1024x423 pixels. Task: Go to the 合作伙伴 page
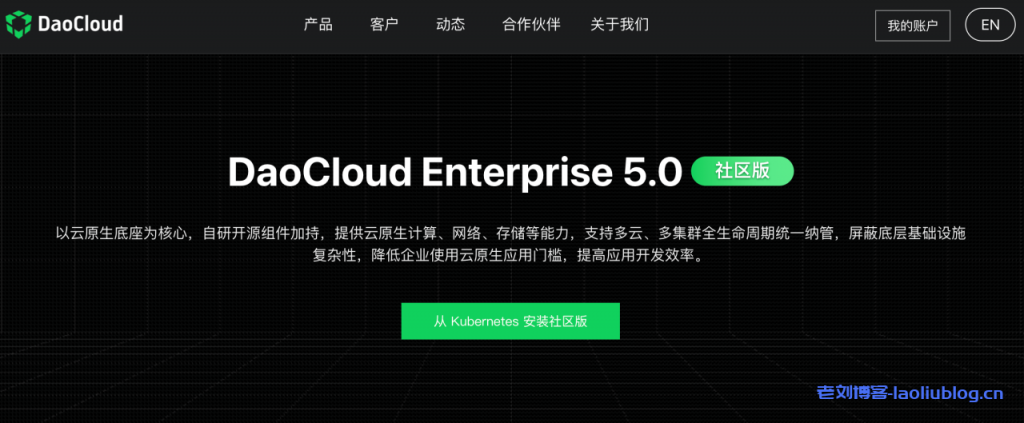pos(531,25)
